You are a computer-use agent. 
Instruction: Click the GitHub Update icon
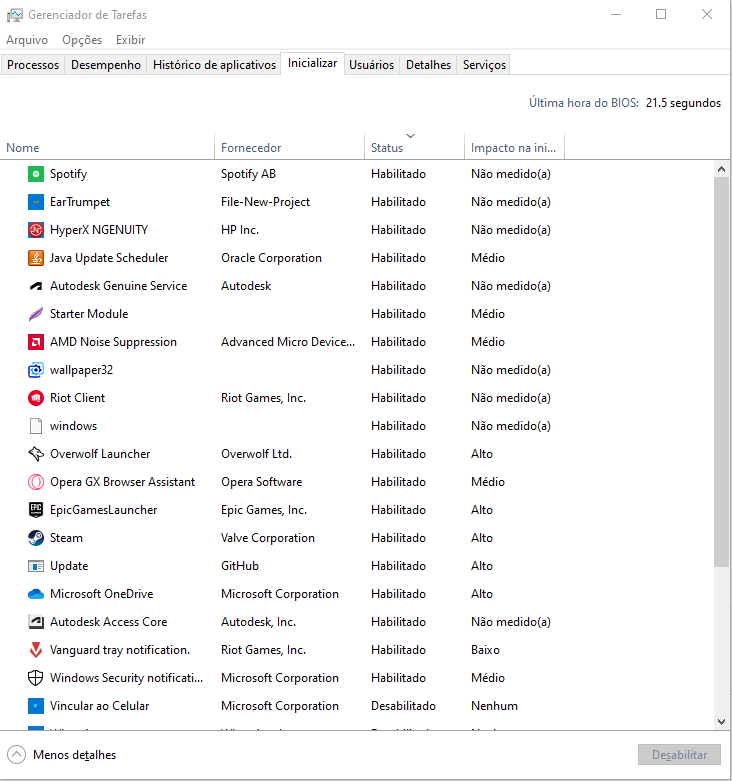coord(36,566)
